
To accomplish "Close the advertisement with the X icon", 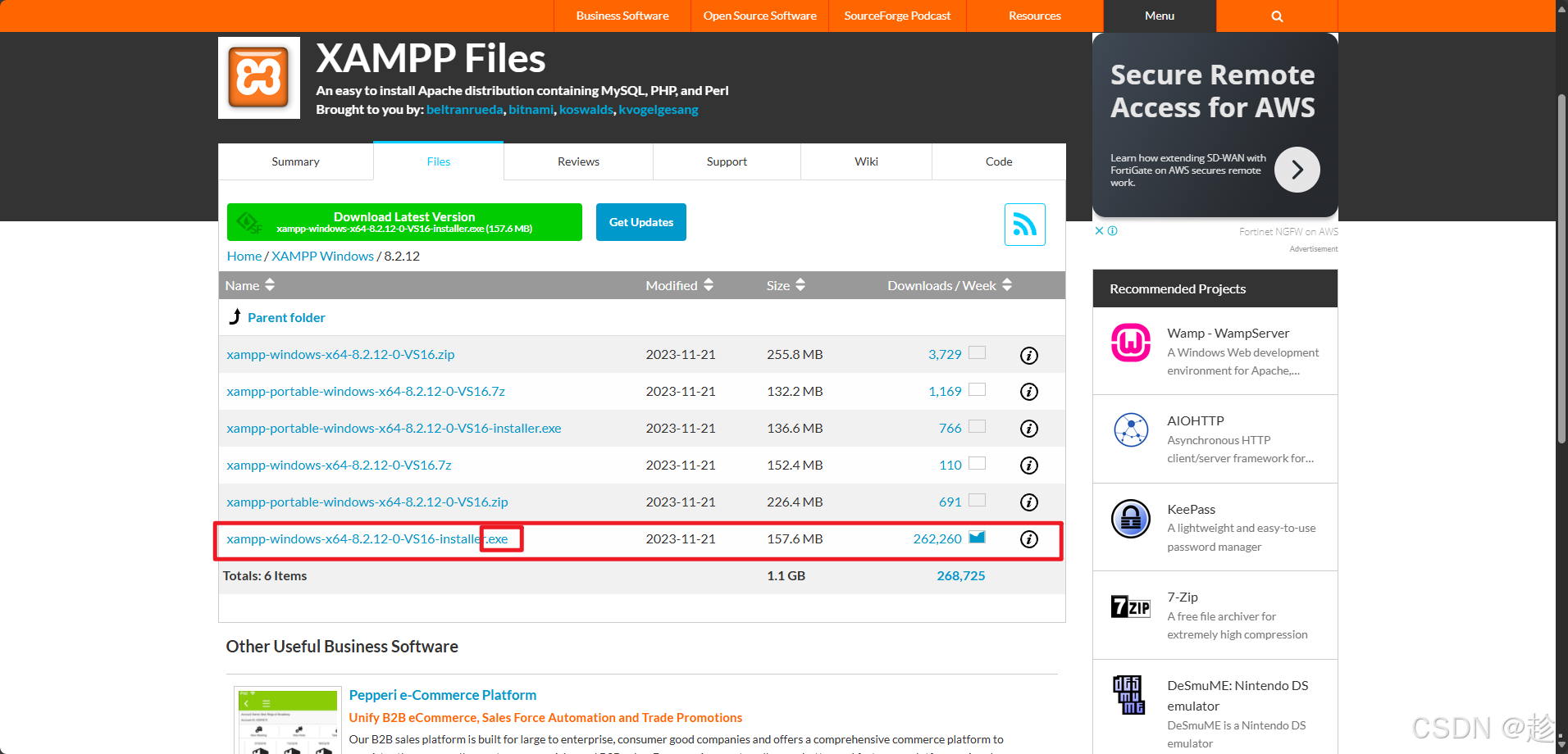I will point(1100,231).
